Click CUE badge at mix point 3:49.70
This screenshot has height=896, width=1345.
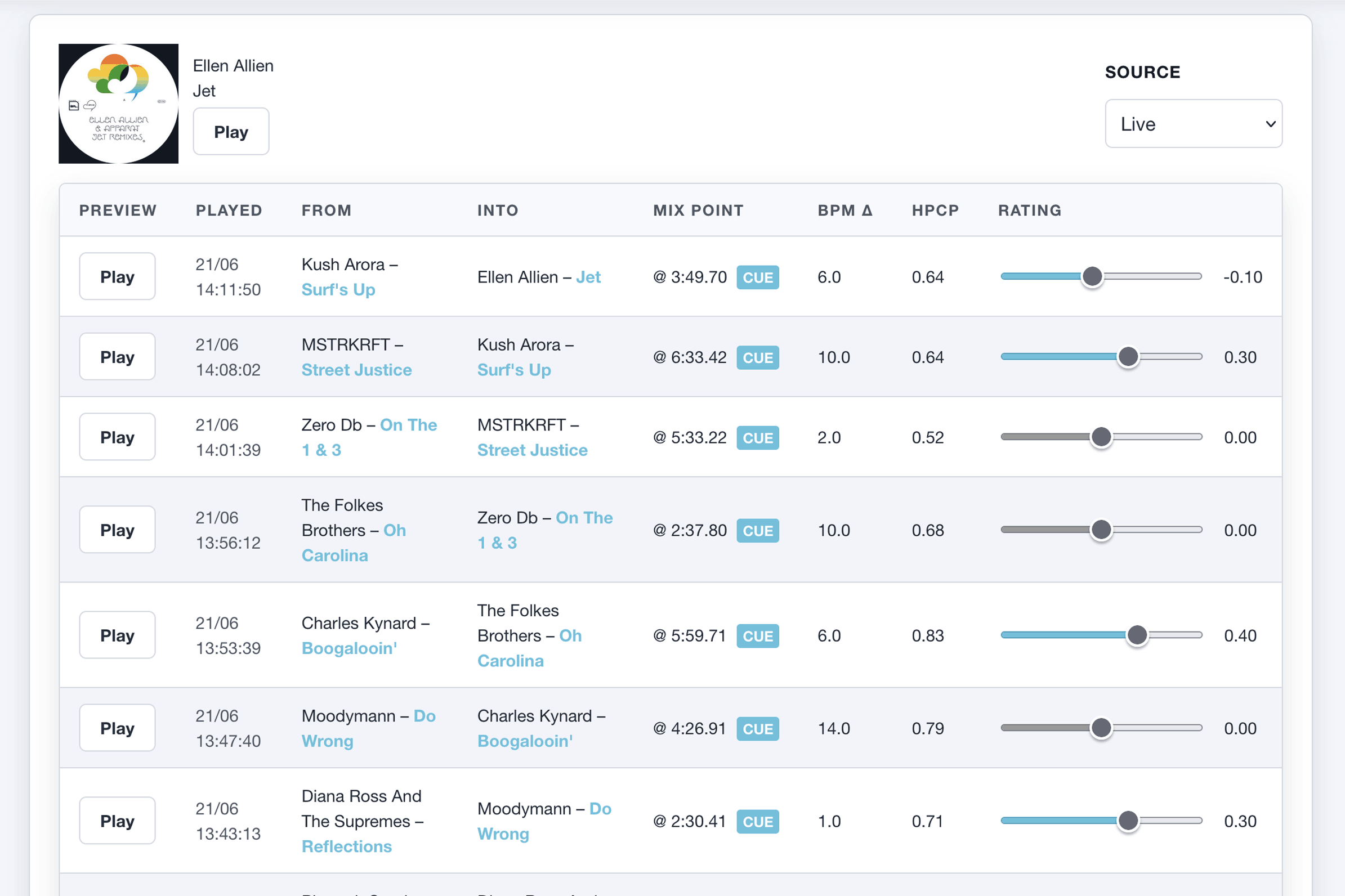[x=757, y=277]
